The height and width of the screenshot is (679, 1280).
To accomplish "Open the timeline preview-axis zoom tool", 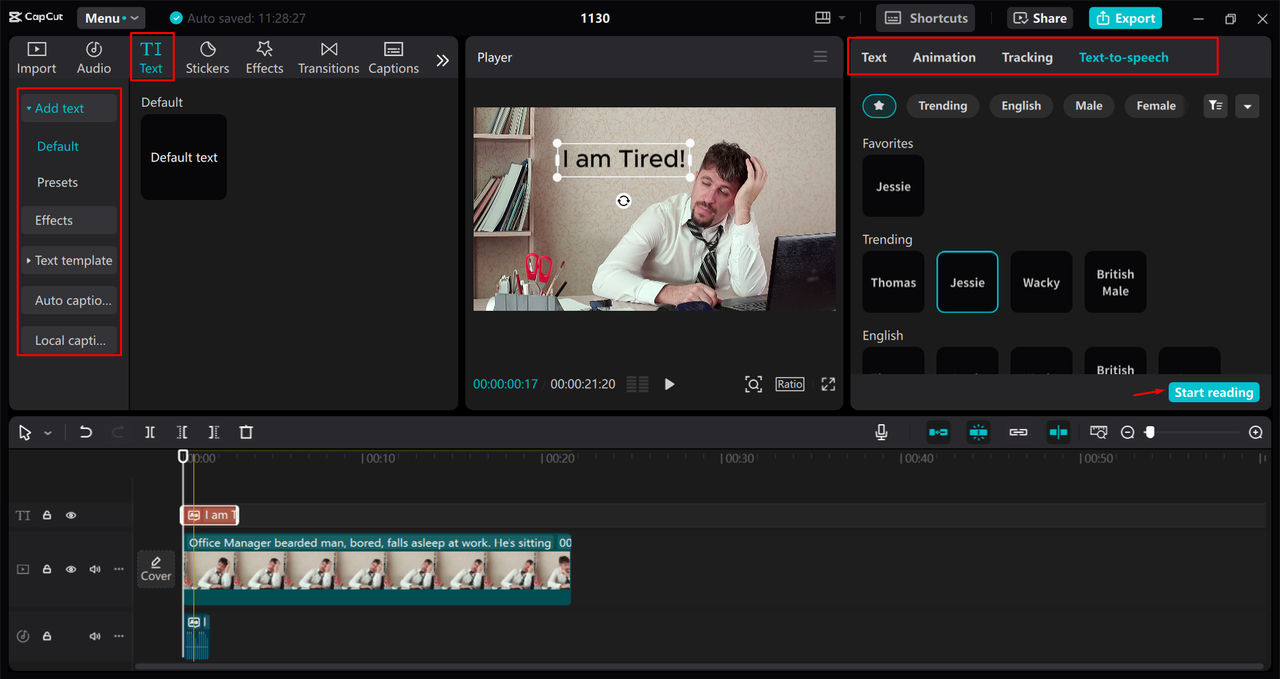I will [x=1099, y=432].
